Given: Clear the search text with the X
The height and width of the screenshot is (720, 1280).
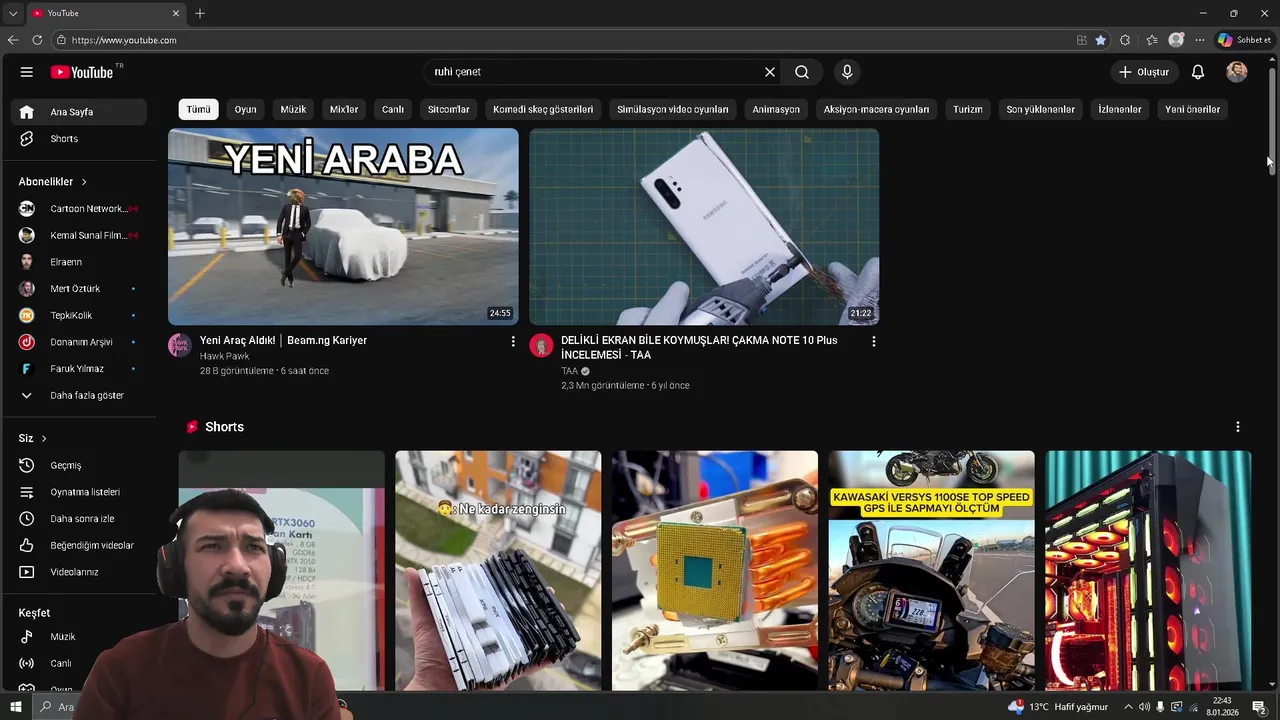Looking at the screenshot, I should tap(770, 72).
